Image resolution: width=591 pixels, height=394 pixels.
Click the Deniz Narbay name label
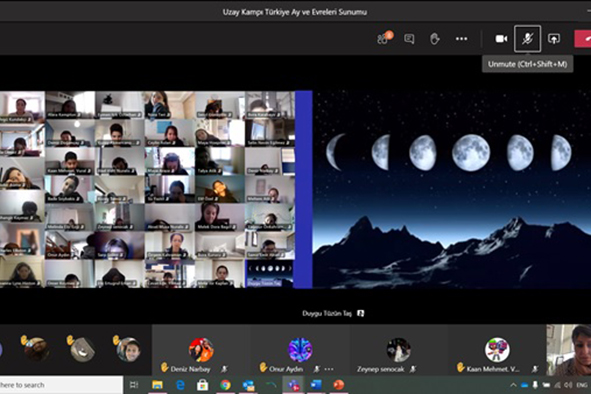click(x=190, y=369)
